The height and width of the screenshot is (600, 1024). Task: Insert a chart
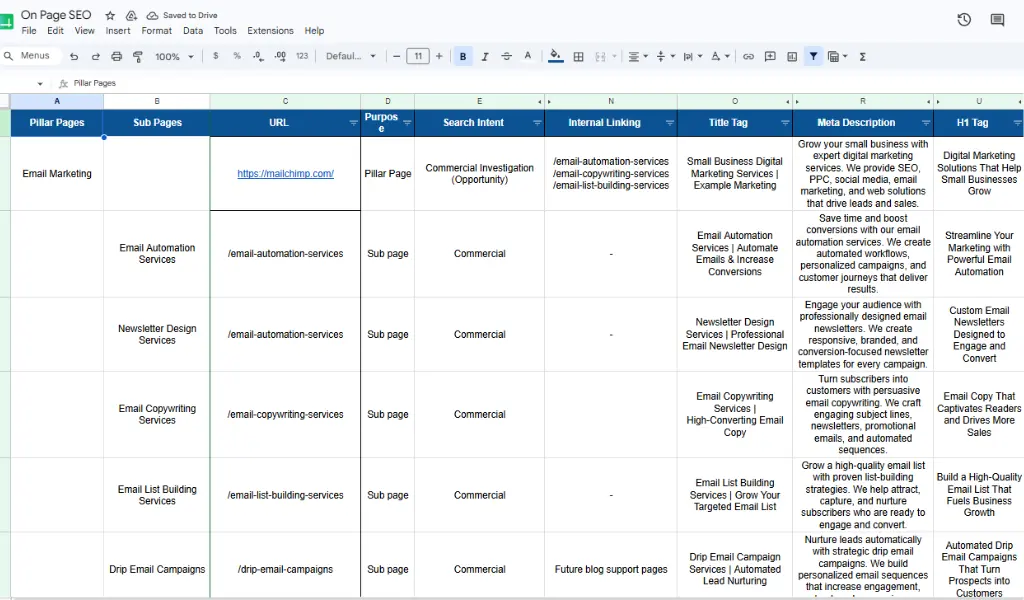[792, 57]
